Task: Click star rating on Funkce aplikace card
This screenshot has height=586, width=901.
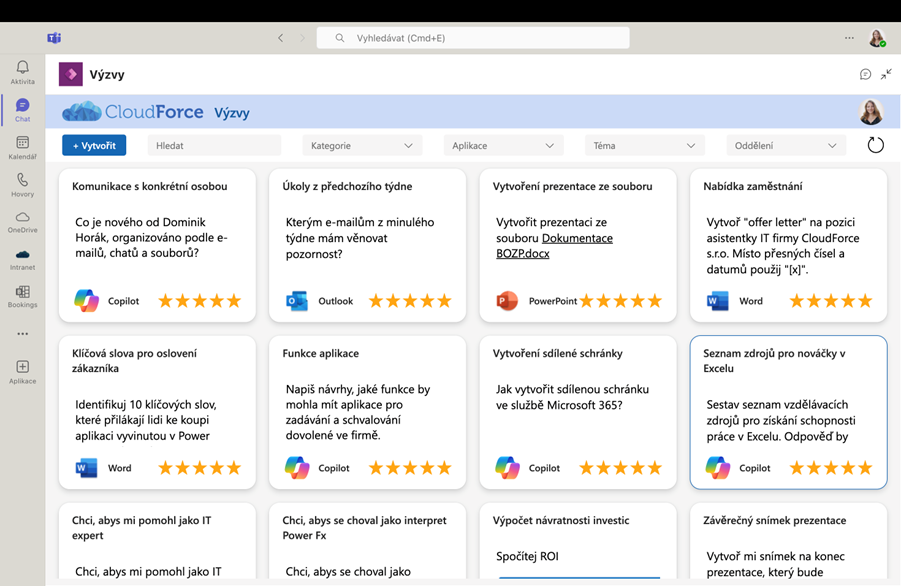Action: coord(410,468)
